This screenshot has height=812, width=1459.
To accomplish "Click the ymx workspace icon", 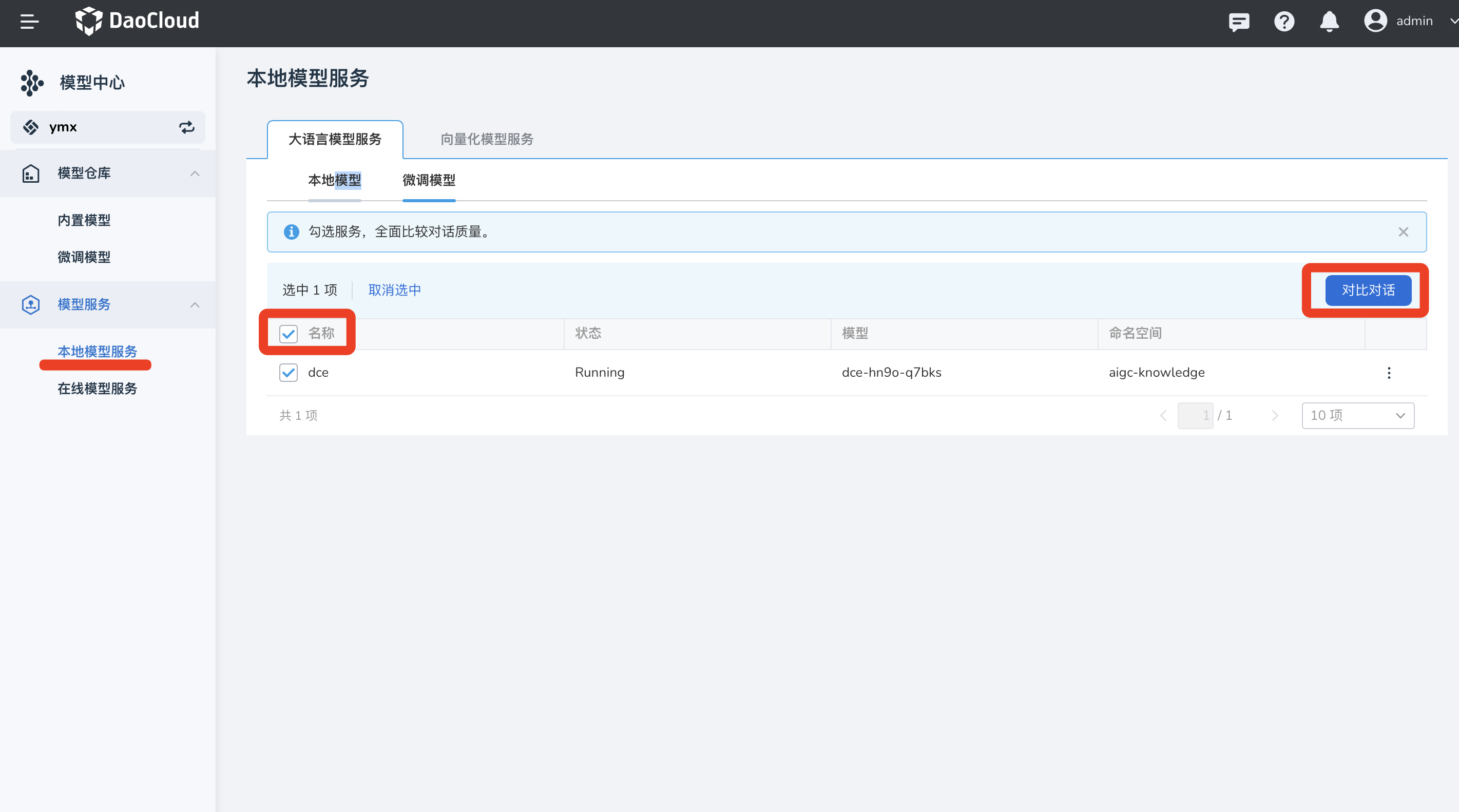I will [x=31, y=127].
